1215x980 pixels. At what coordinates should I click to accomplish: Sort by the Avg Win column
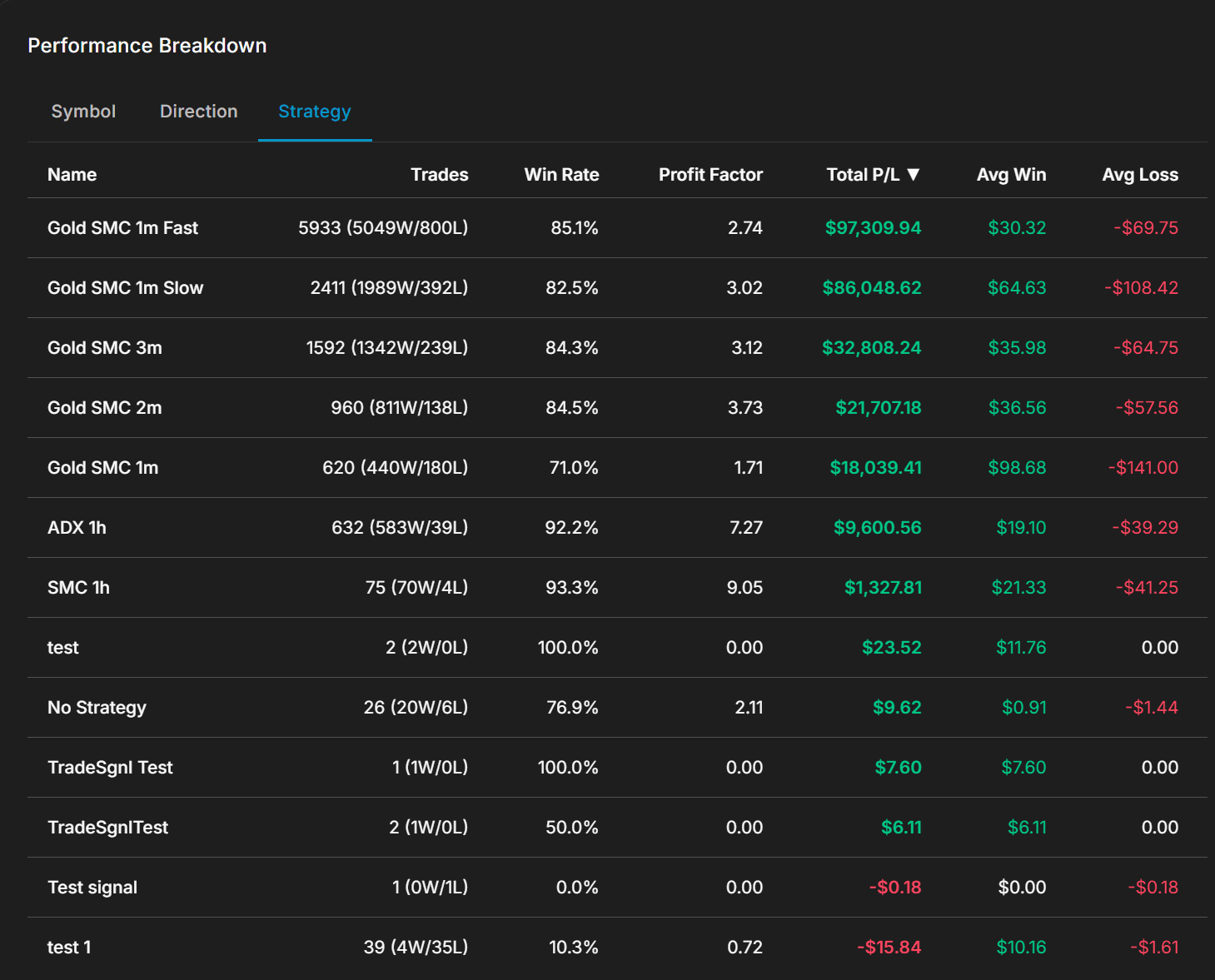pyautogui.click(x=1011, y=174)
